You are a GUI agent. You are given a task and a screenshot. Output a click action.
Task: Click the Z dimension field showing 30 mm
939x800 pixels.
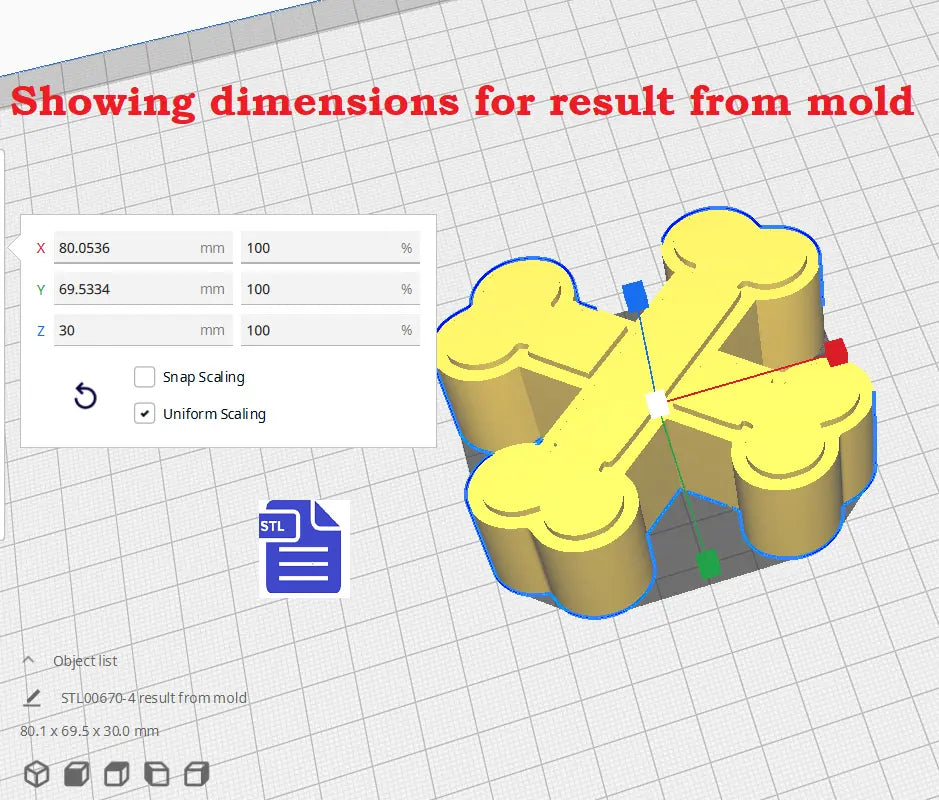(142, 330)
